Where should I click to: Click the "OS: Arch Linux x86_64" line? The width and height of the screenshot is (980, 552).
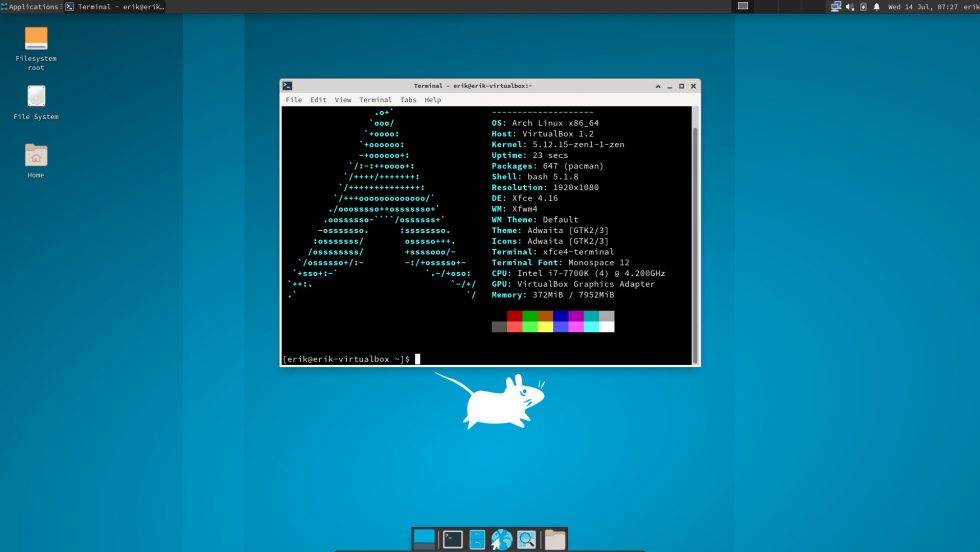[x=545, y=123]
